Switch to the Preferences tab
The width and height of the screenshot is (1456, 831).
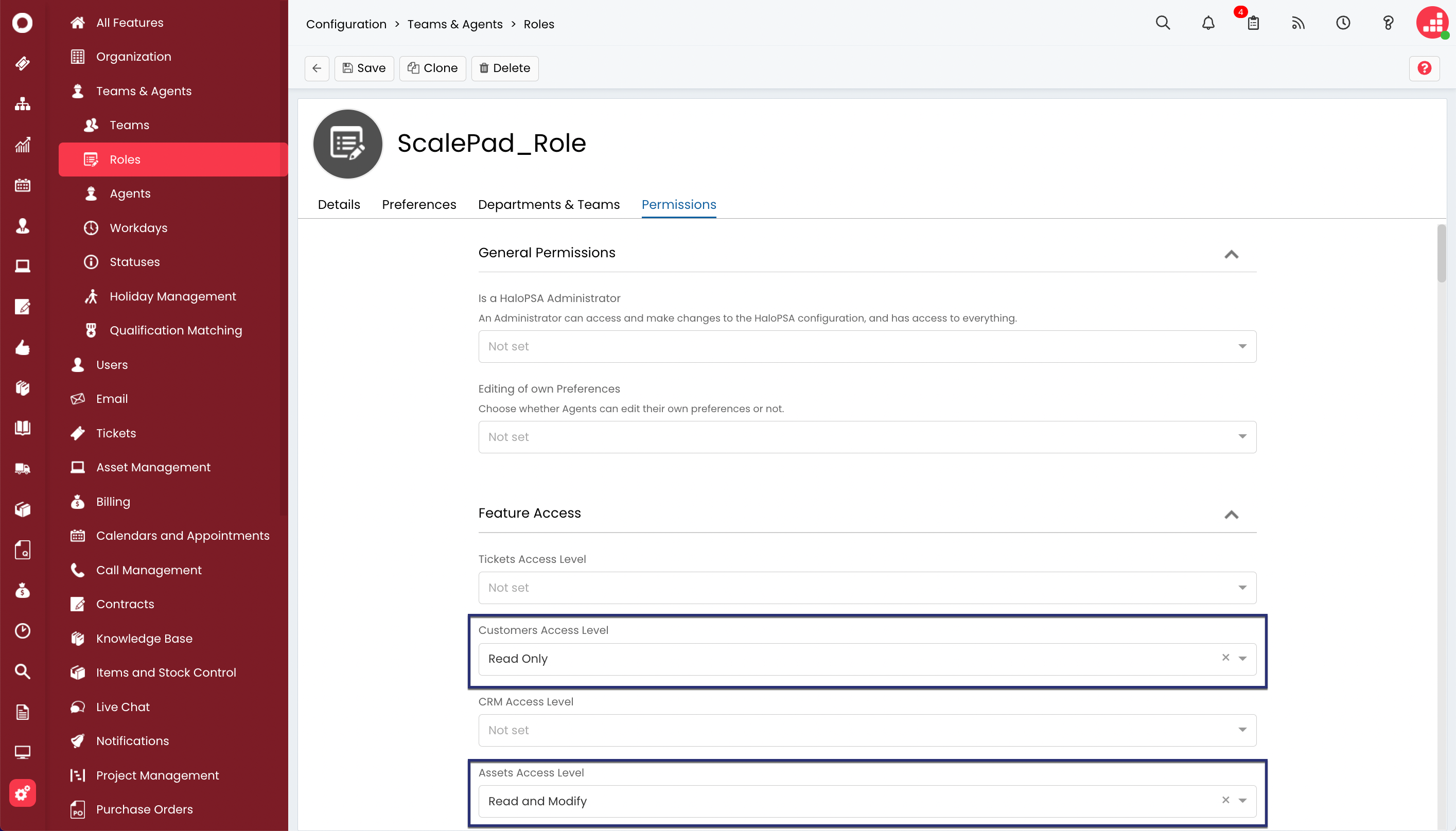(418, 204)
